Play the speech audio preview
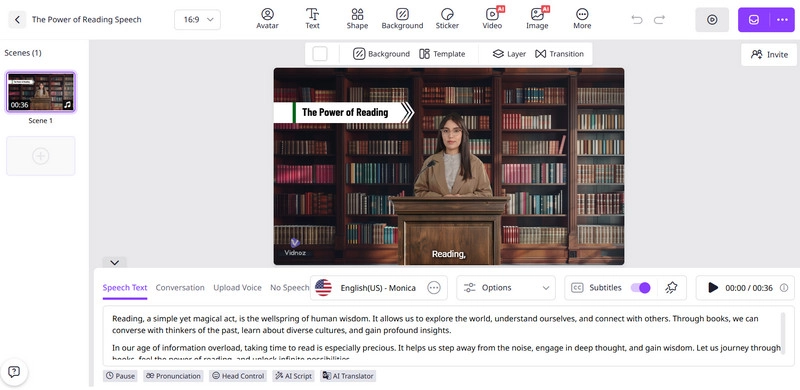Screen dimensions: 800x390 713,288
